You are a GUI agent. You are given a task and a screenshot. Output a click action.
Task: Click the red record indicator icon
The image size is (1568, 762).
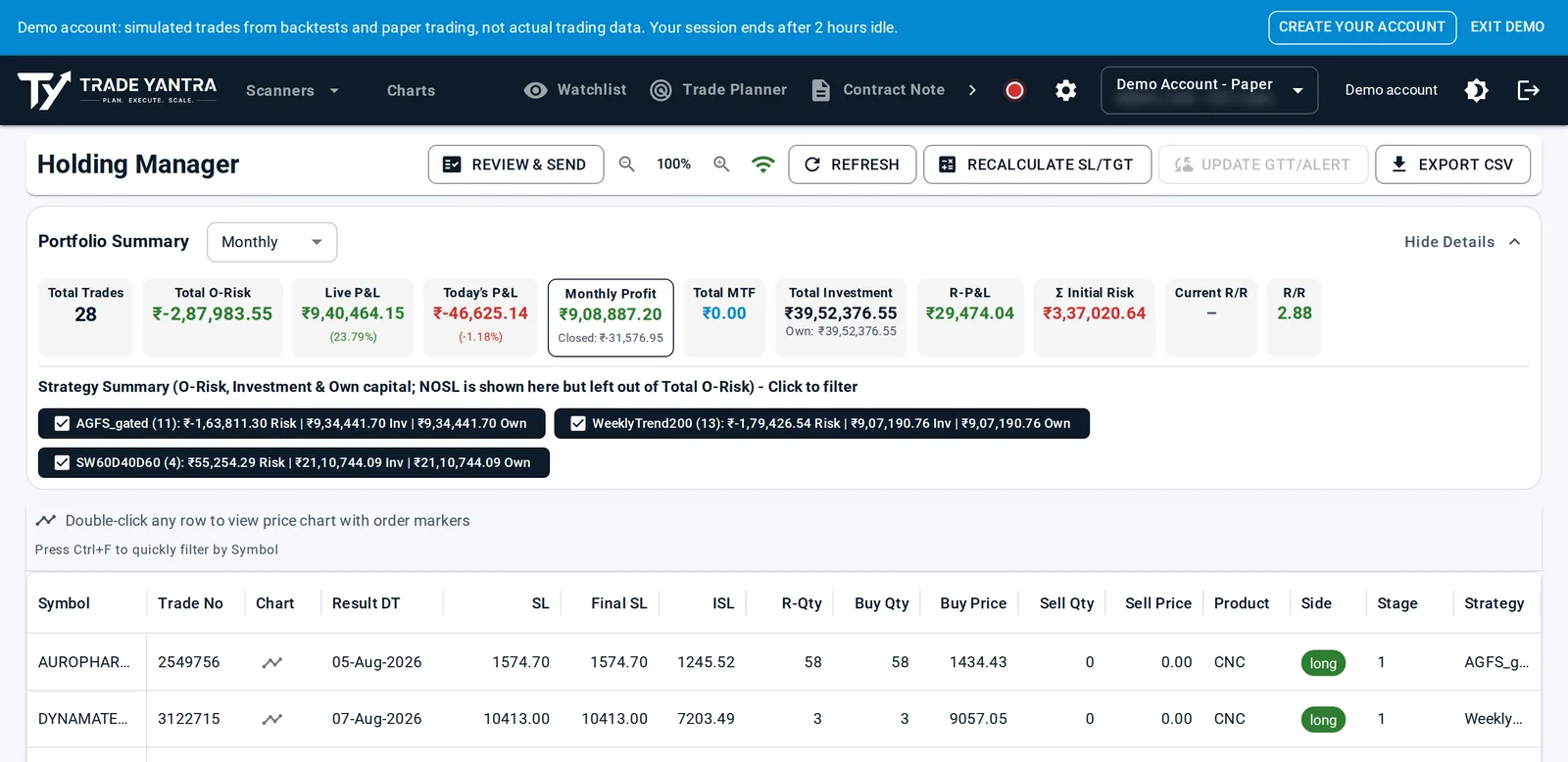point(1015,90)
